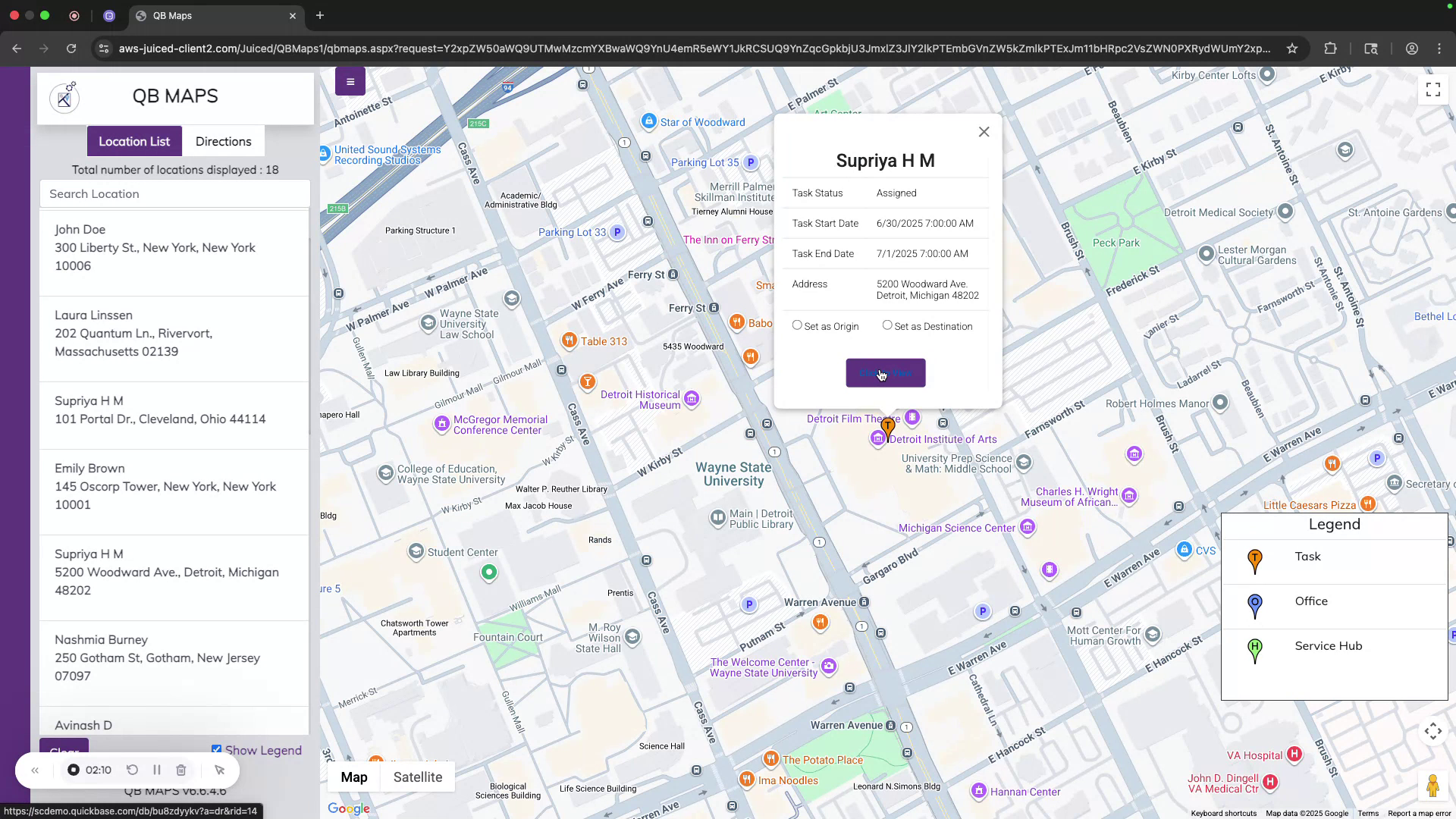Open Chrome's three-dot menu
The height and width of the screenshot is (819, 1456).
click(1439, 48)
